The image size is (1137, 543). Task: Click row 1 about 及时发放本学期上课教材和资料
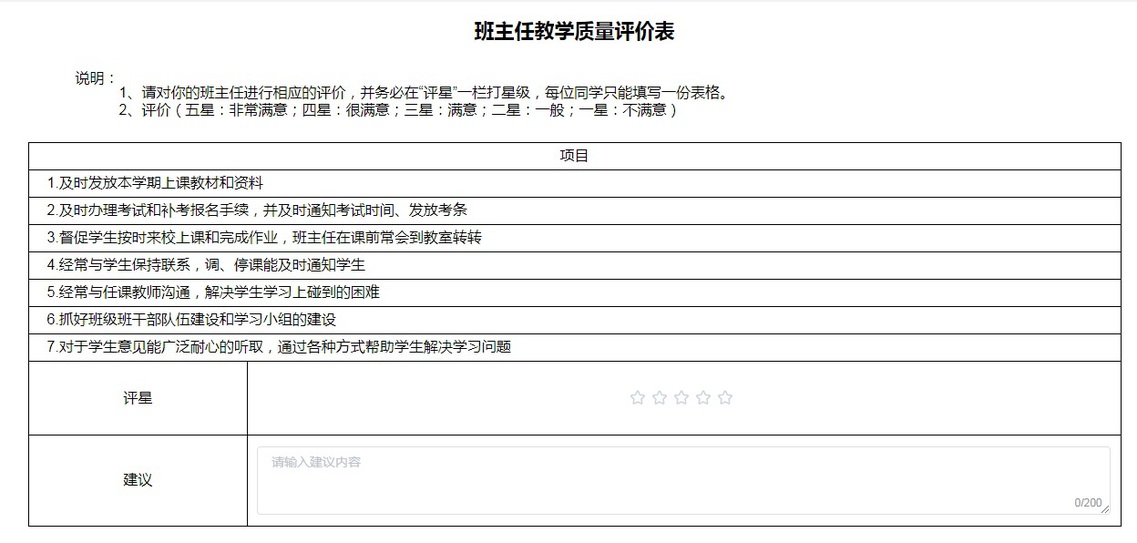click(156, 183)
